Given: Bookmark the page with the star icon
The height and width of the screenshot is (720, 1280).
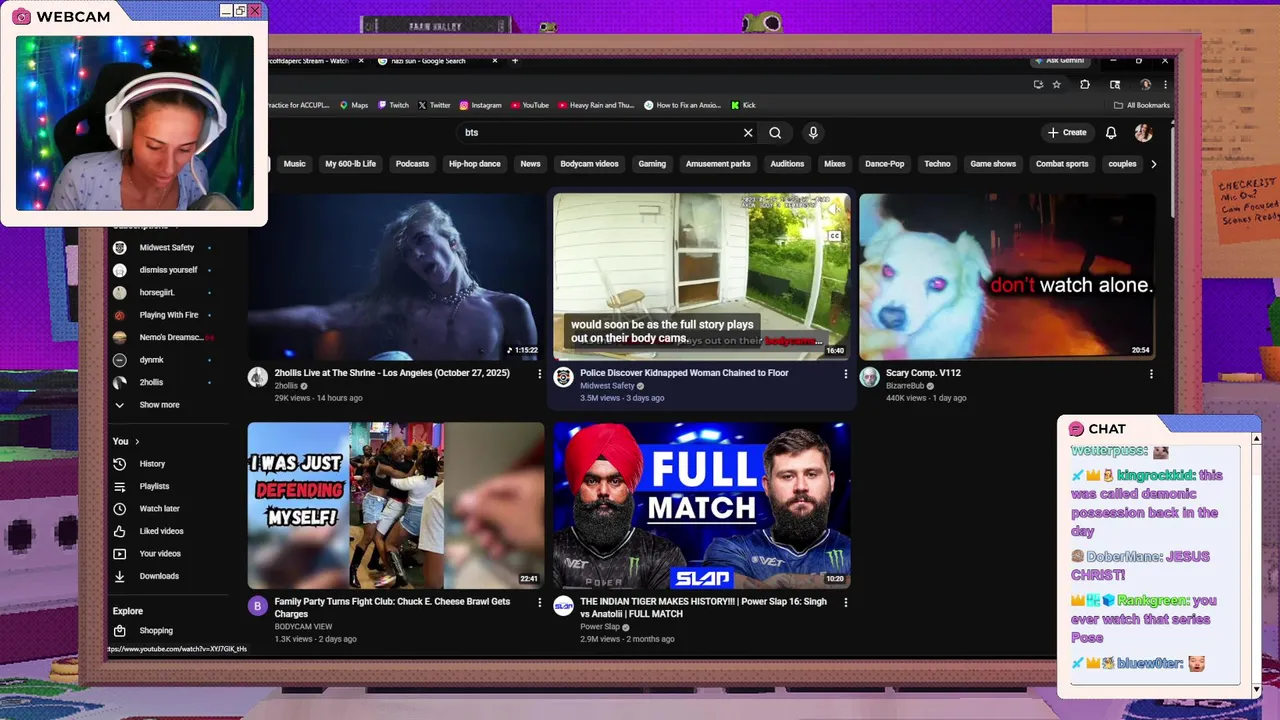Looking at the screenshot, I should (x=1056, y=85).
